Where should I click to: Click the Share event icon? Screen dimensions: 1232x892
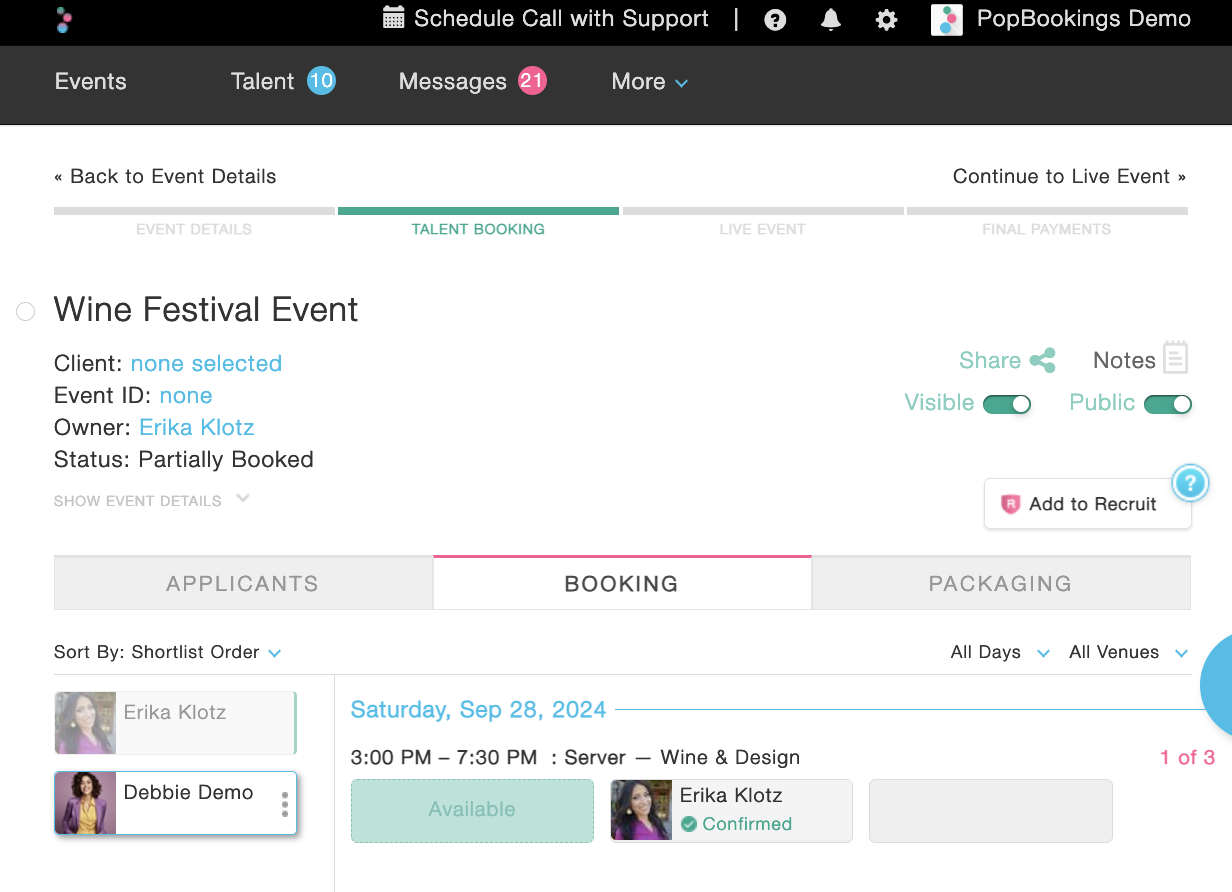click(x=1042, y=361)
